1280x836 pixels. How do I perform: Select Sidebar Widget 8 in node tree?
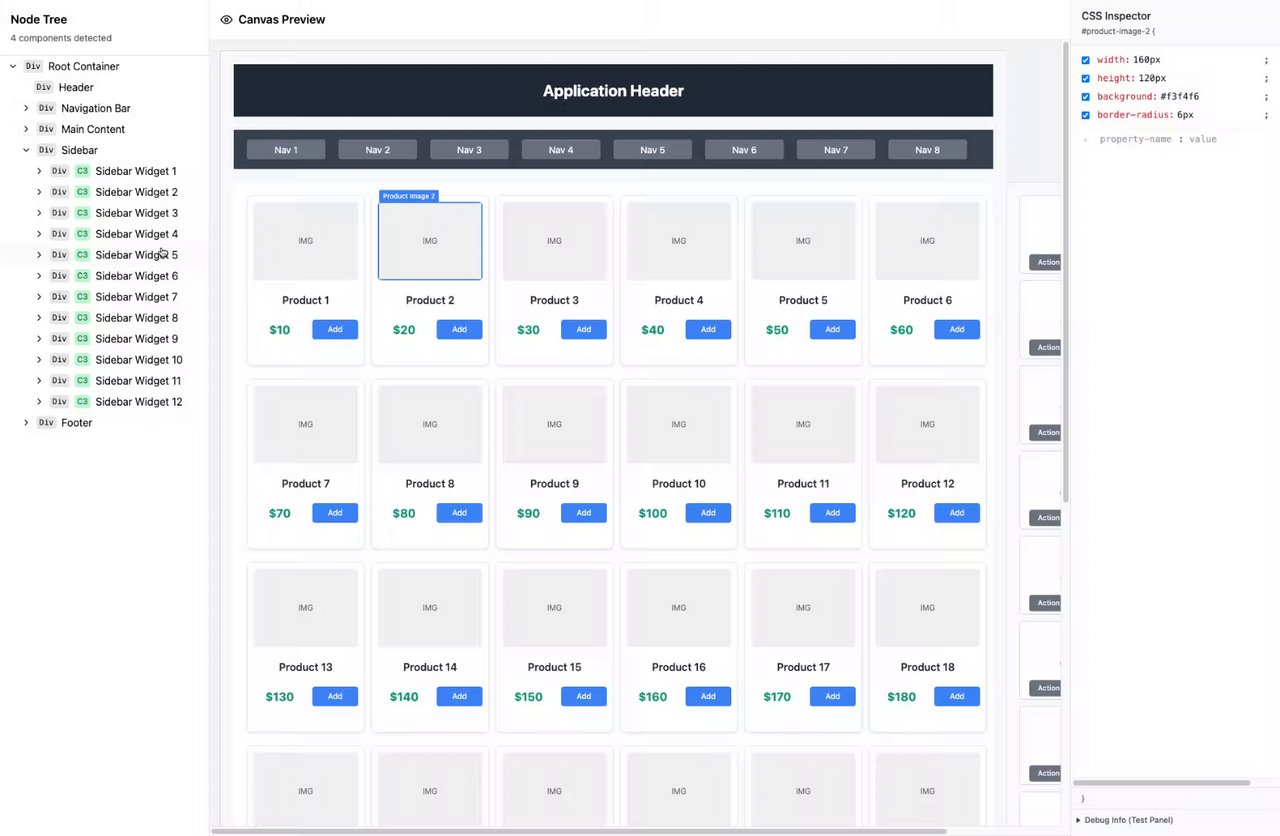click(x=137, y=319)
